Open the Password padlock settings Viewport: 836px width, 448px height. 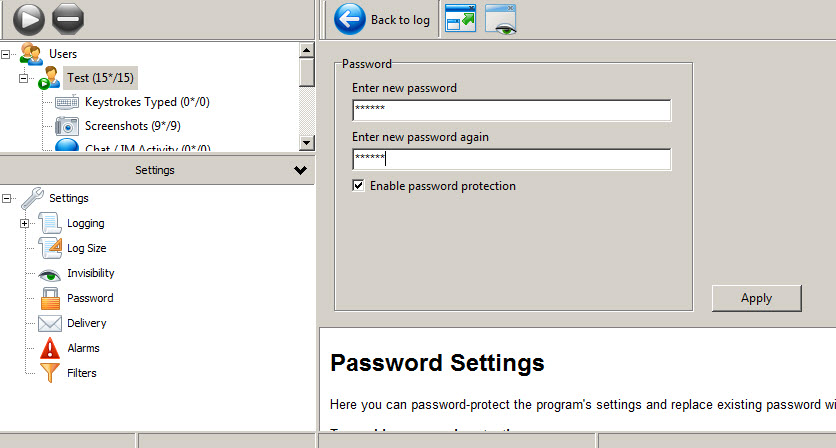(x=50, y=298)
